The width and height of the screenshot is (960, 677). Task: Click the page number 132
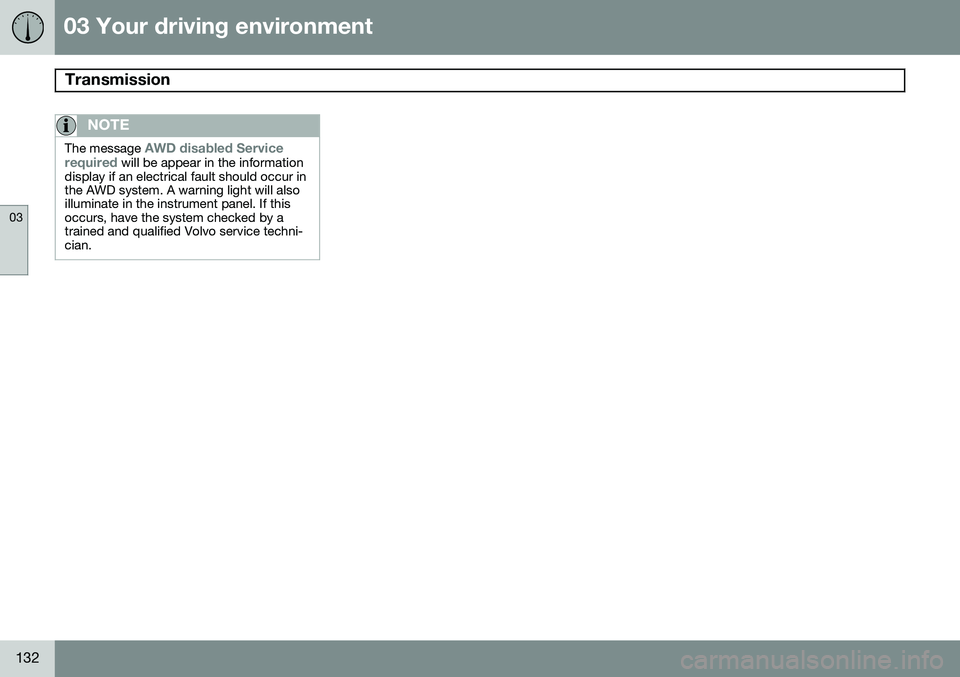(28, 658)
